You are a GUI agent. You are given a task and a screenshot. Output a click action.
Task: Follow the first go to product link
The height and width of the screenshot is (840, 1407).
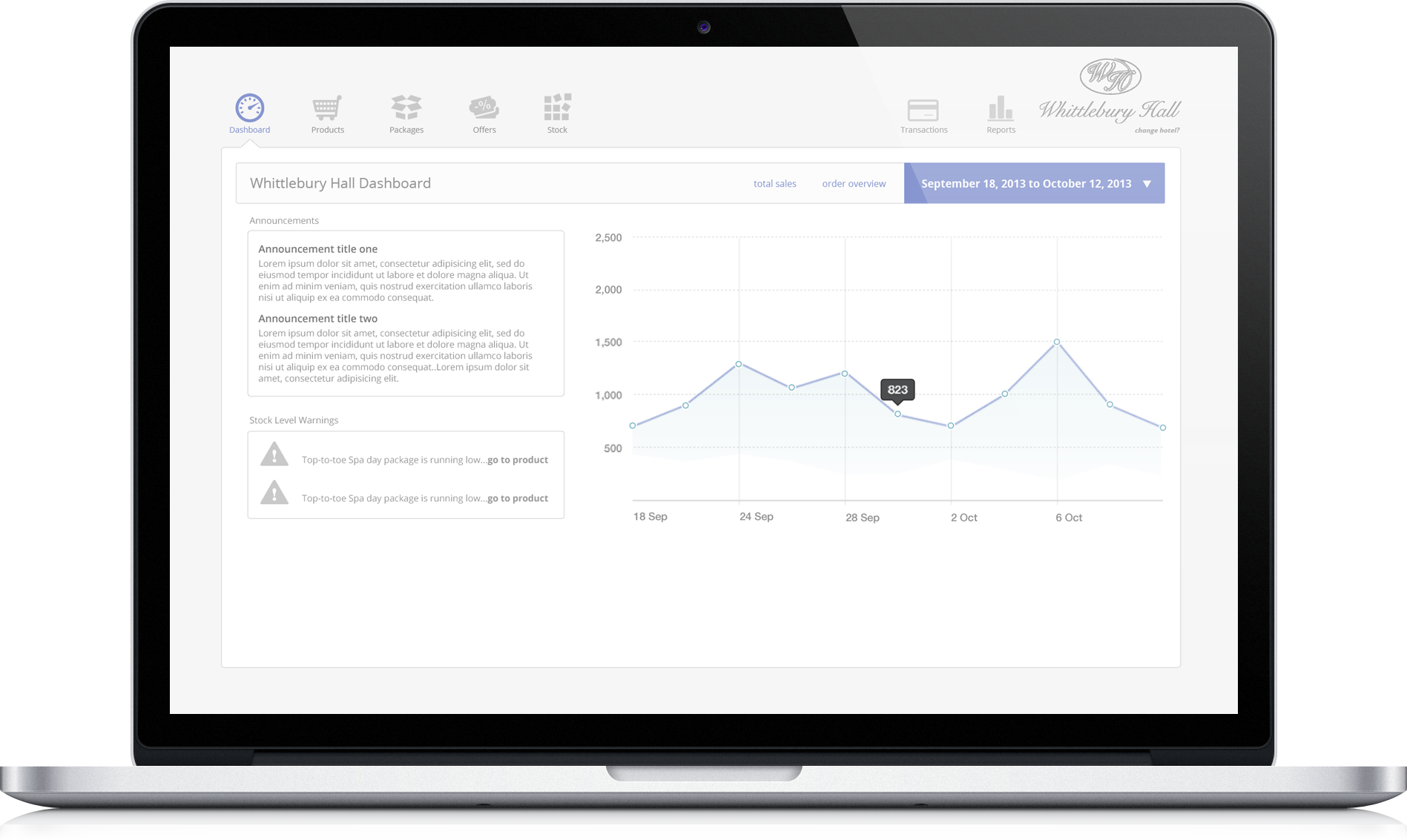[518, 460]
